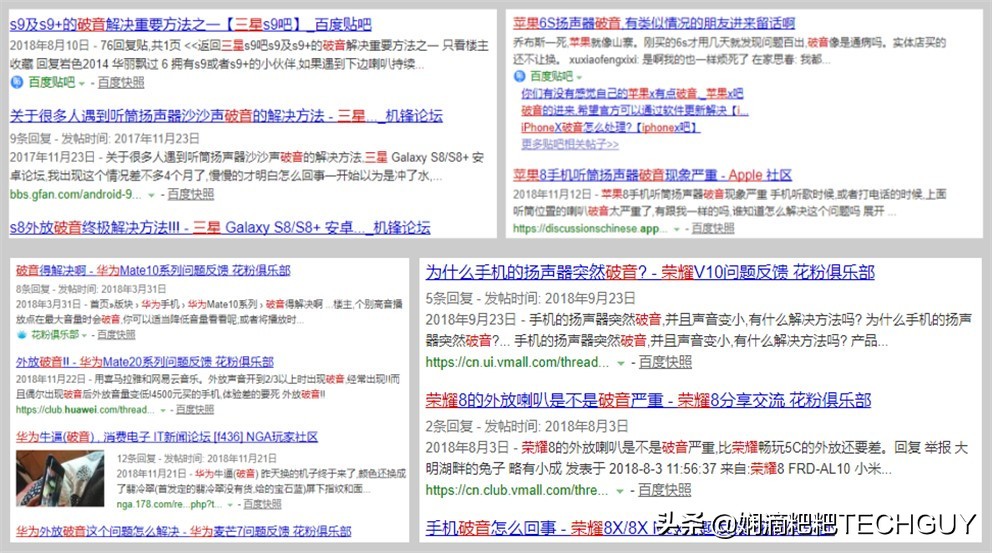
Task: Open the dropdown arrow after cn.club.vmall.com/thre...
Action: [620, 491]
